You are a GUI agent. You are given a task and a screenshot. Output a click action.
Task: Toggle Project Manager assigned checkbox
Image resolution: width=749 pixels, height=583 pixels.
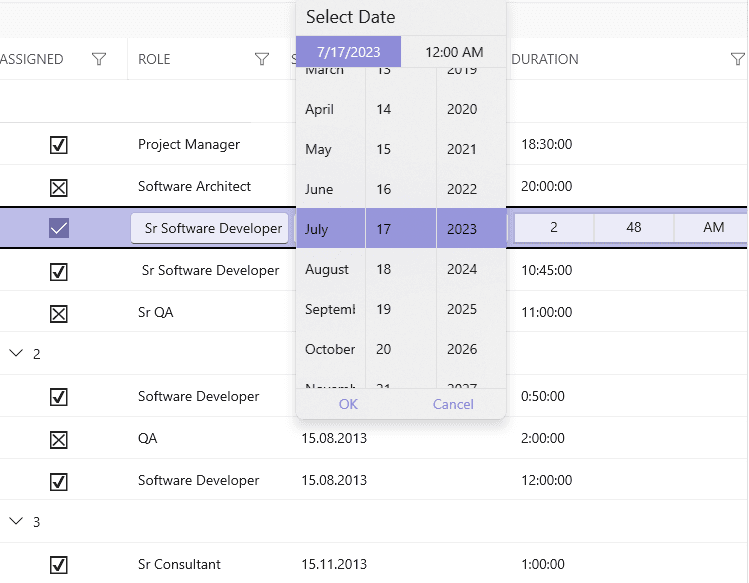[59, 144]
